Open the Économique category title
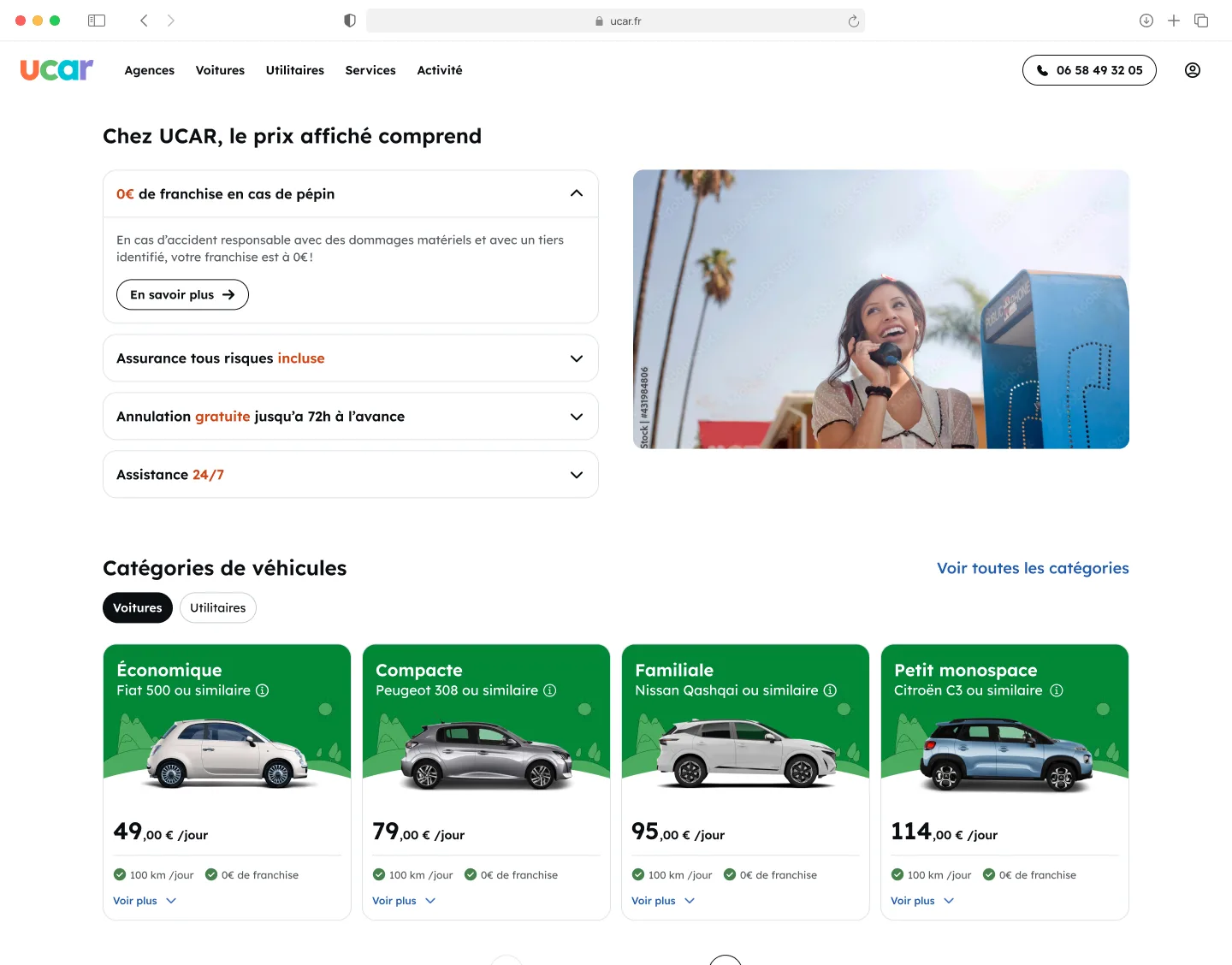The image size is (1232, 965). (x=169, y=670)
